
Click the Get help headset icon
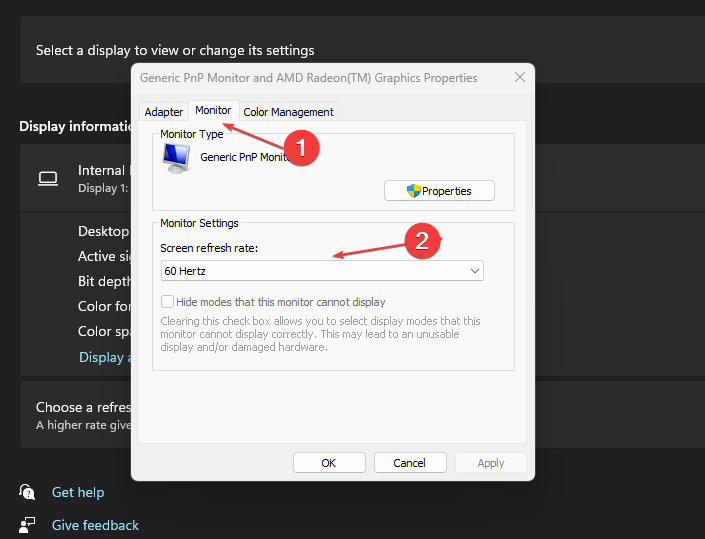point(27,492)
